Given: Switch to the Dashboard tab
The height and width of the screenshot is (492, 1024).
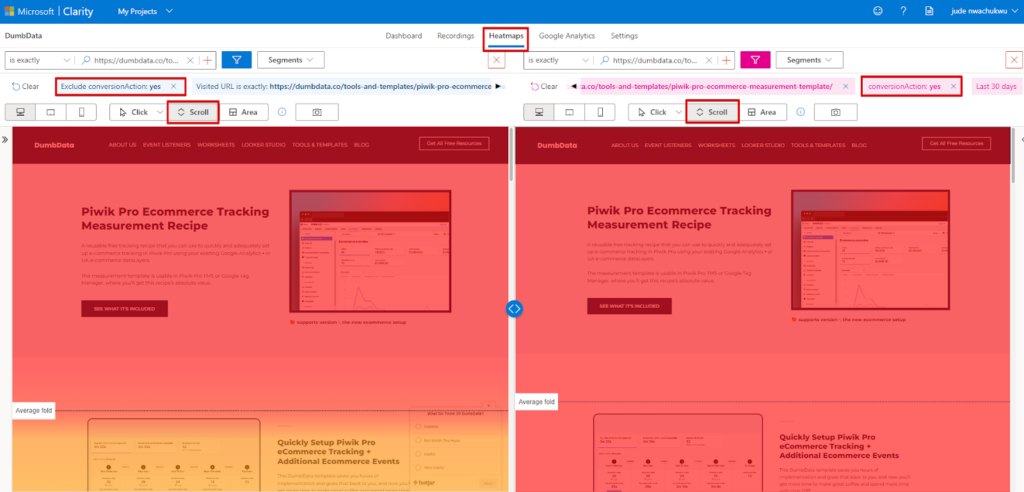Looking at the screenshot, I should (404, 36).
